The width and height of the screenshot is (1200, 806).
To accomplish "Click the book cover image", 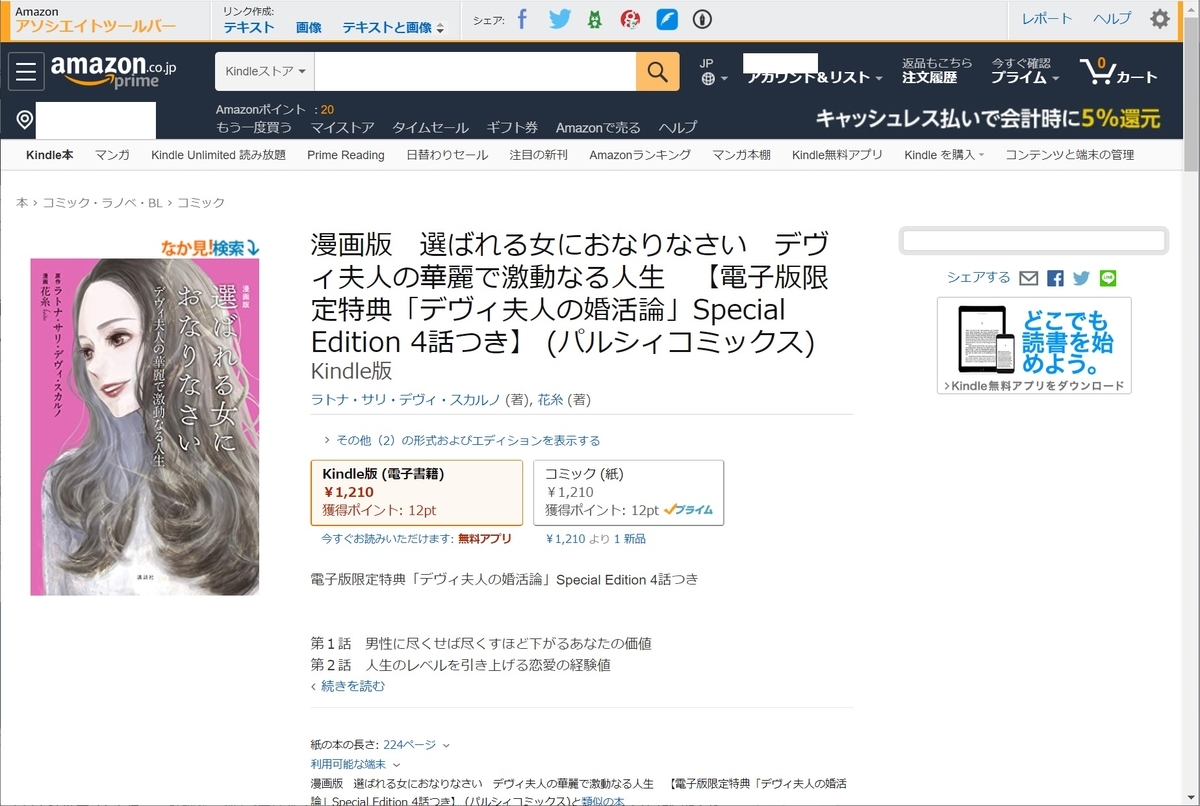I will [145, 427].
